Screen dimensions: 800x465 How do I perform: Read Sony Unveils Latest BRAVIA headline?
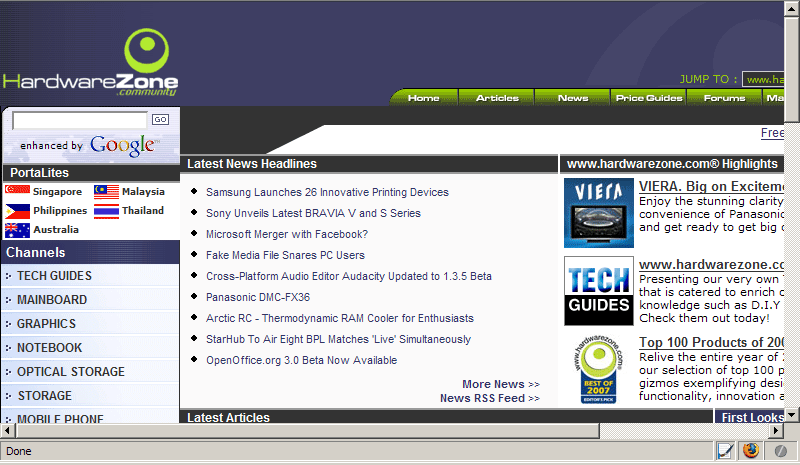click(x=313, y=213)
